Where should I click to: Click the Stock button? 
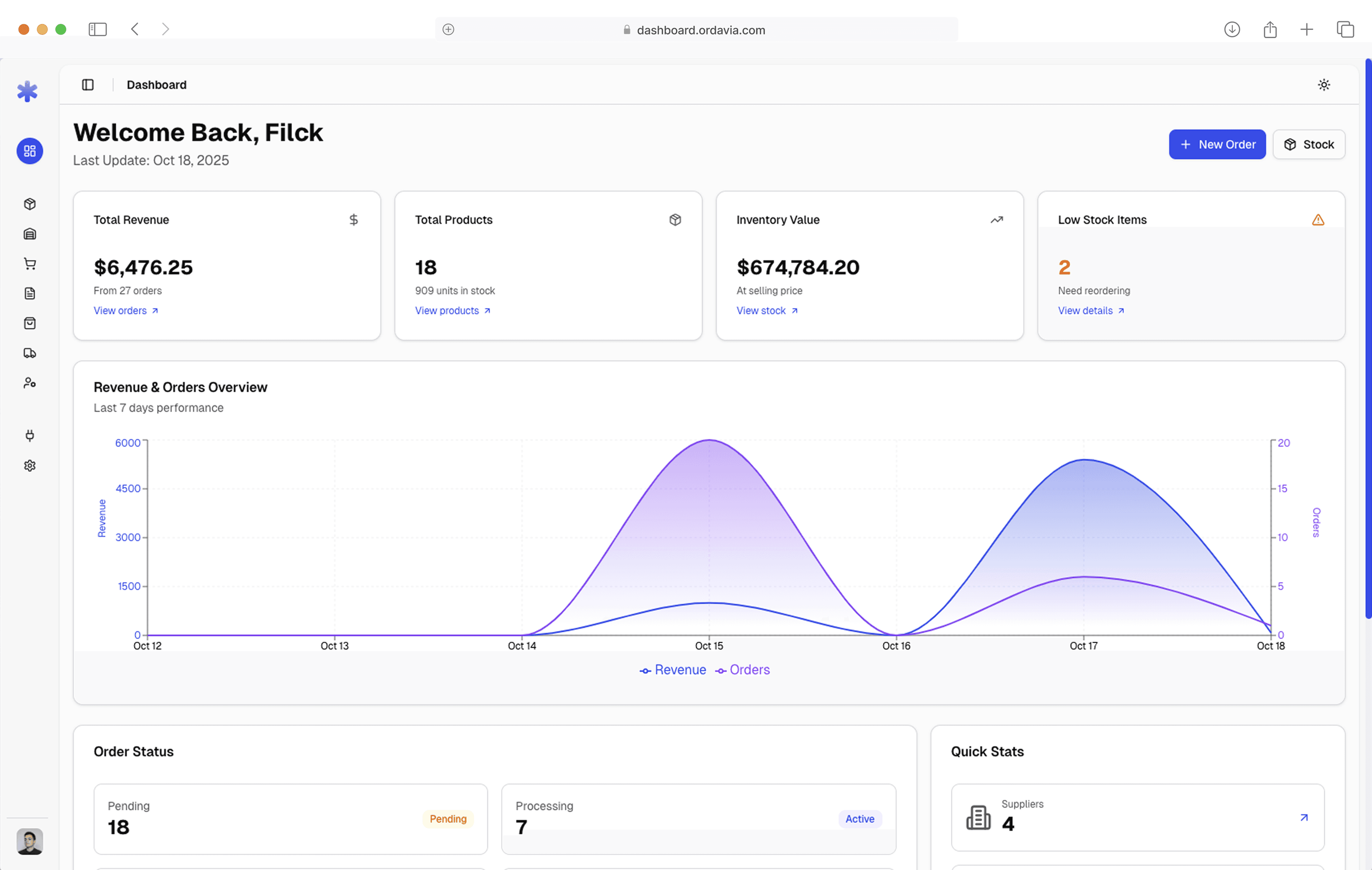pyautogui.click(x=1309, y=145)
